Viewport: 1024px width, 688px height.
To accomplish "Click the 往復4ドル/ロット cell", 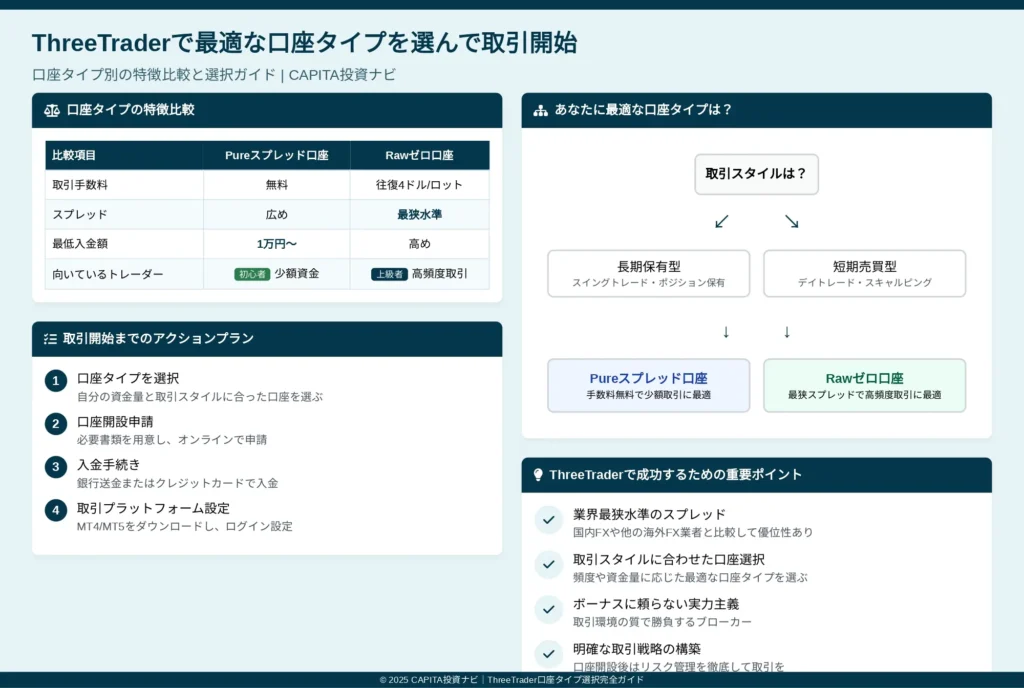I will [420, 185].
